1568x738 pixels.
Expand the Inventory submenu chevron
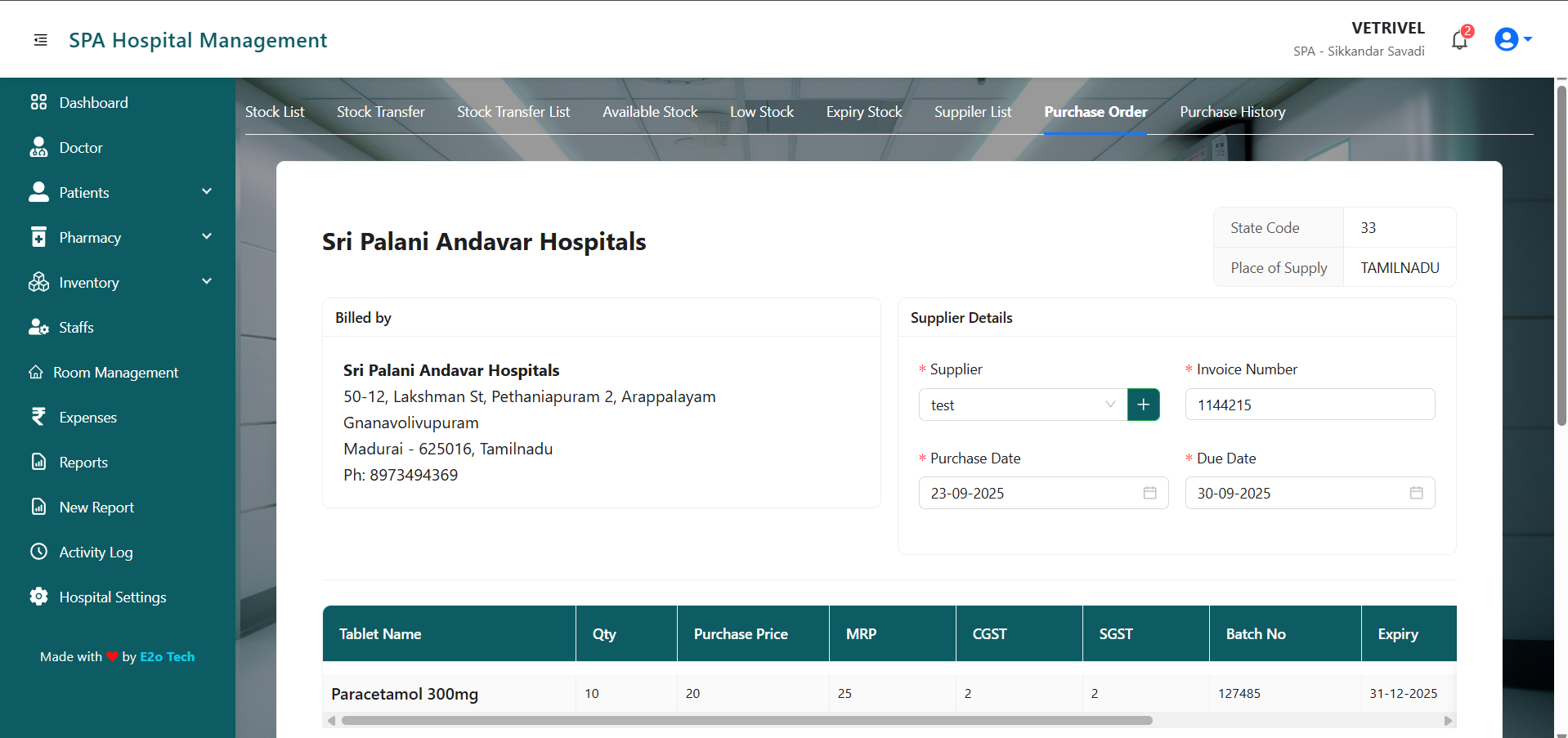(x=206, y=282)
